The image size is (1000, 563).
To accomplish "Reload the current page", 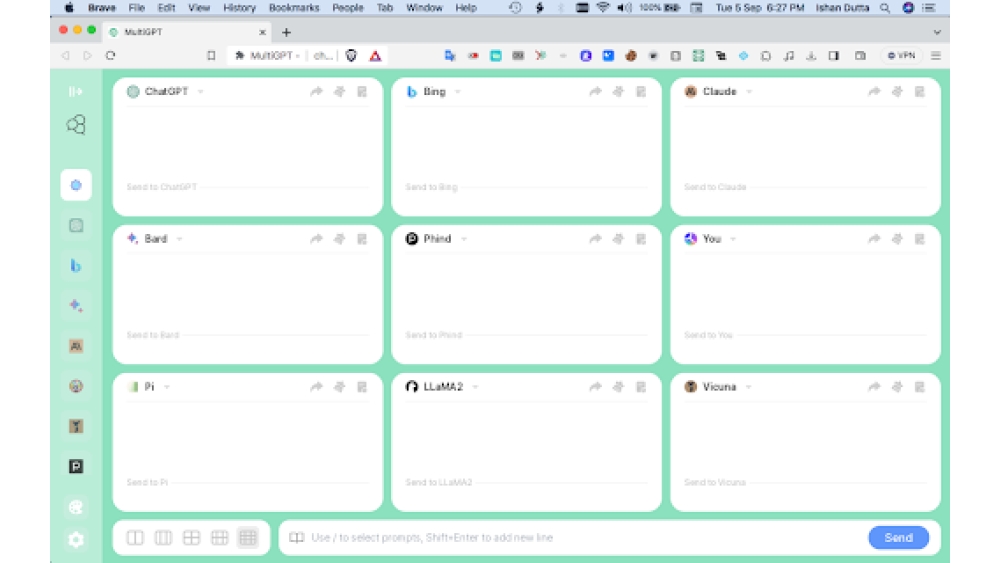I will click(110, 56).
